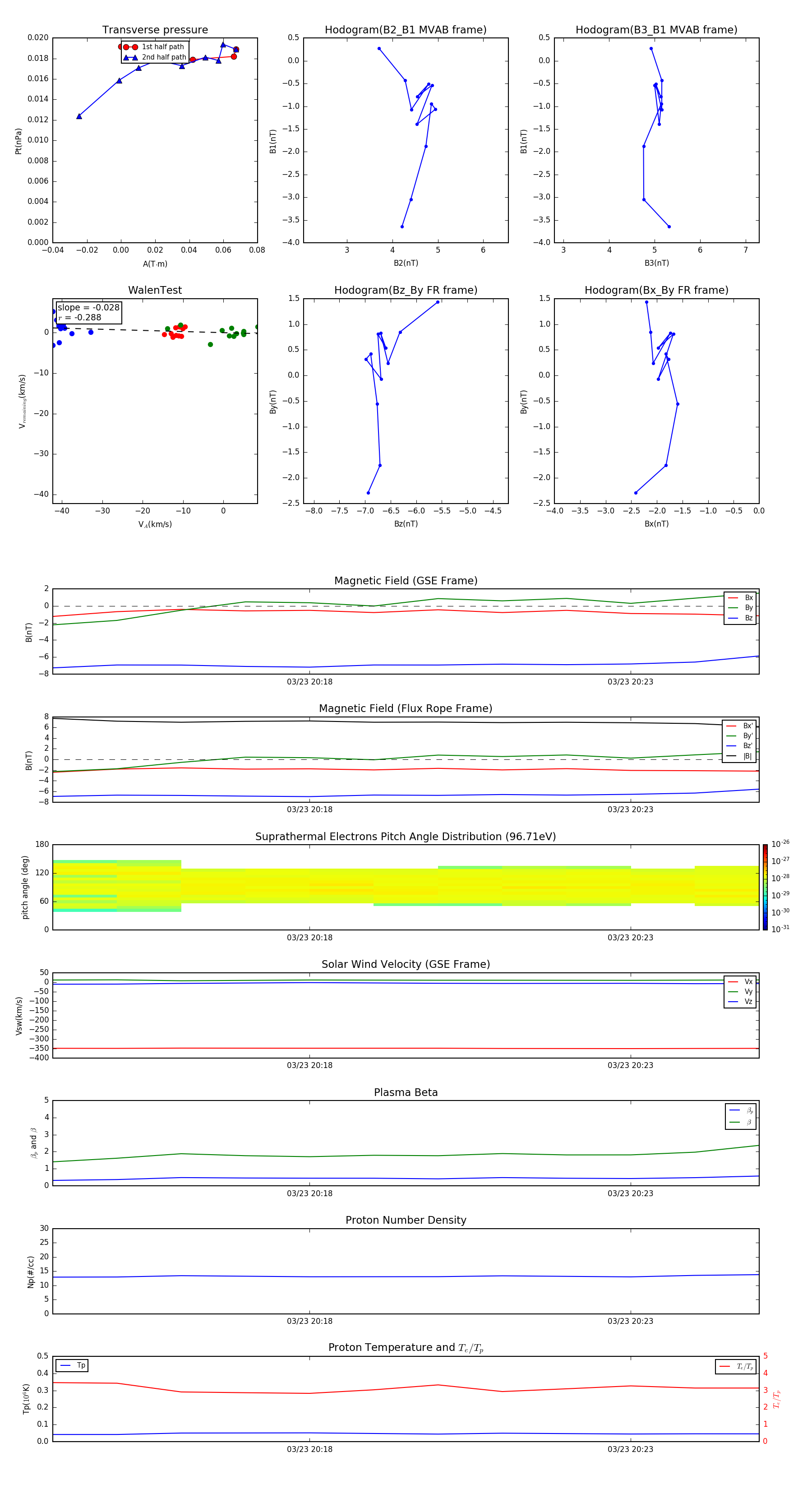Viewport: 812px width, 1489px height.
Task: Click the Bz' entry in Flux Rope legend
Action: [740, 746]
